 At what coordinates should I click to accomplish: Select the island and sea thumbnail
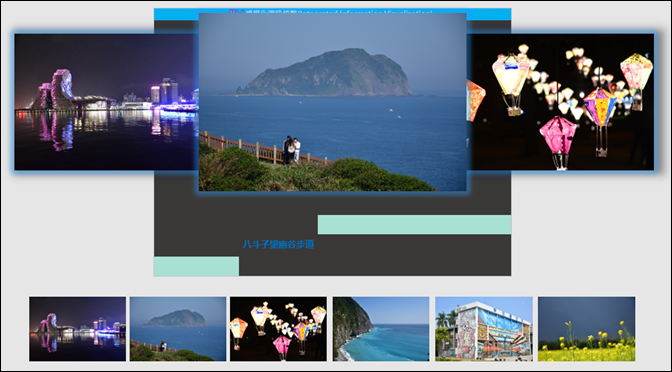178,329
